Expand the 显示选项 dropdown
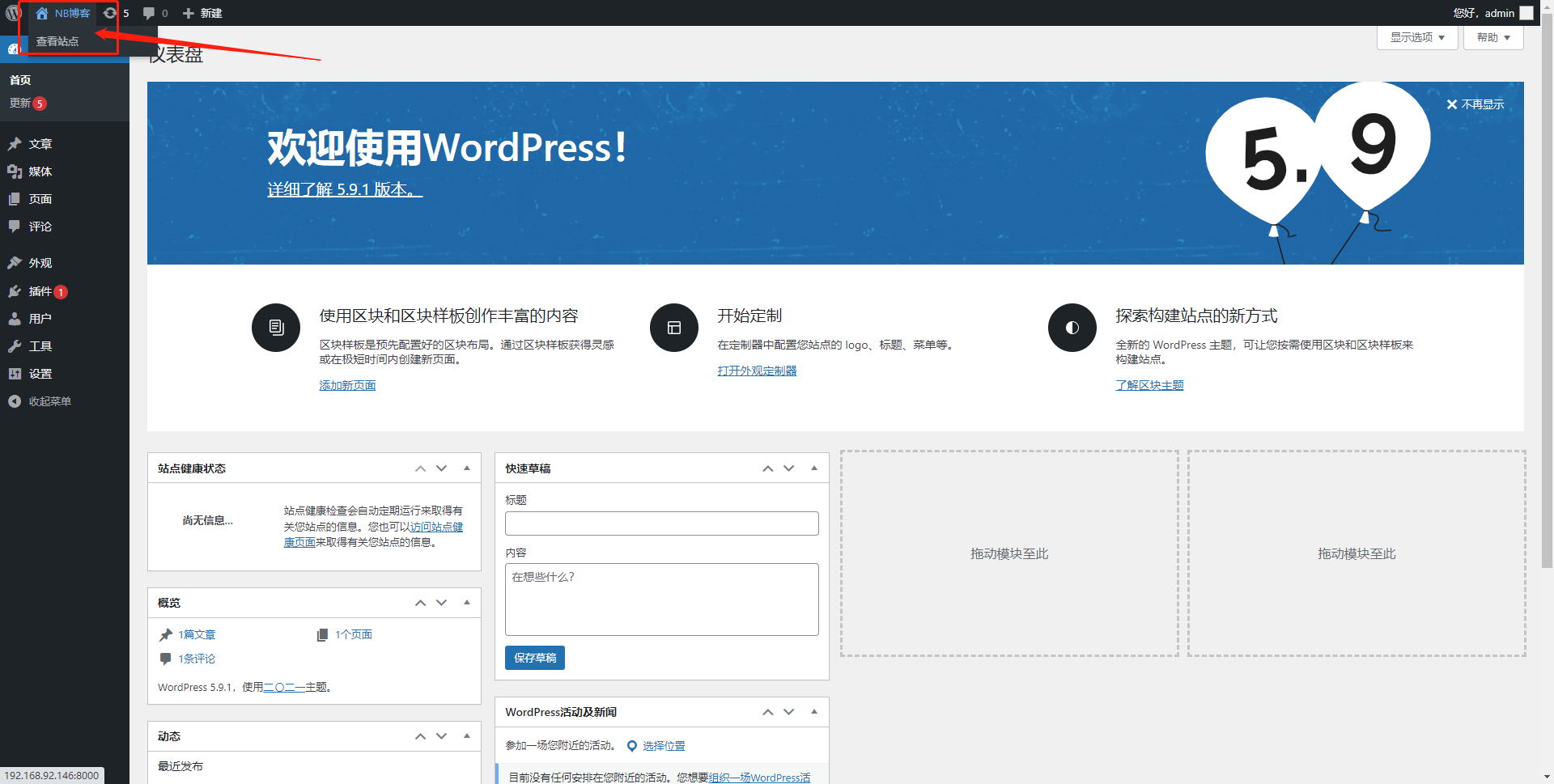 tap(1417, 37)
